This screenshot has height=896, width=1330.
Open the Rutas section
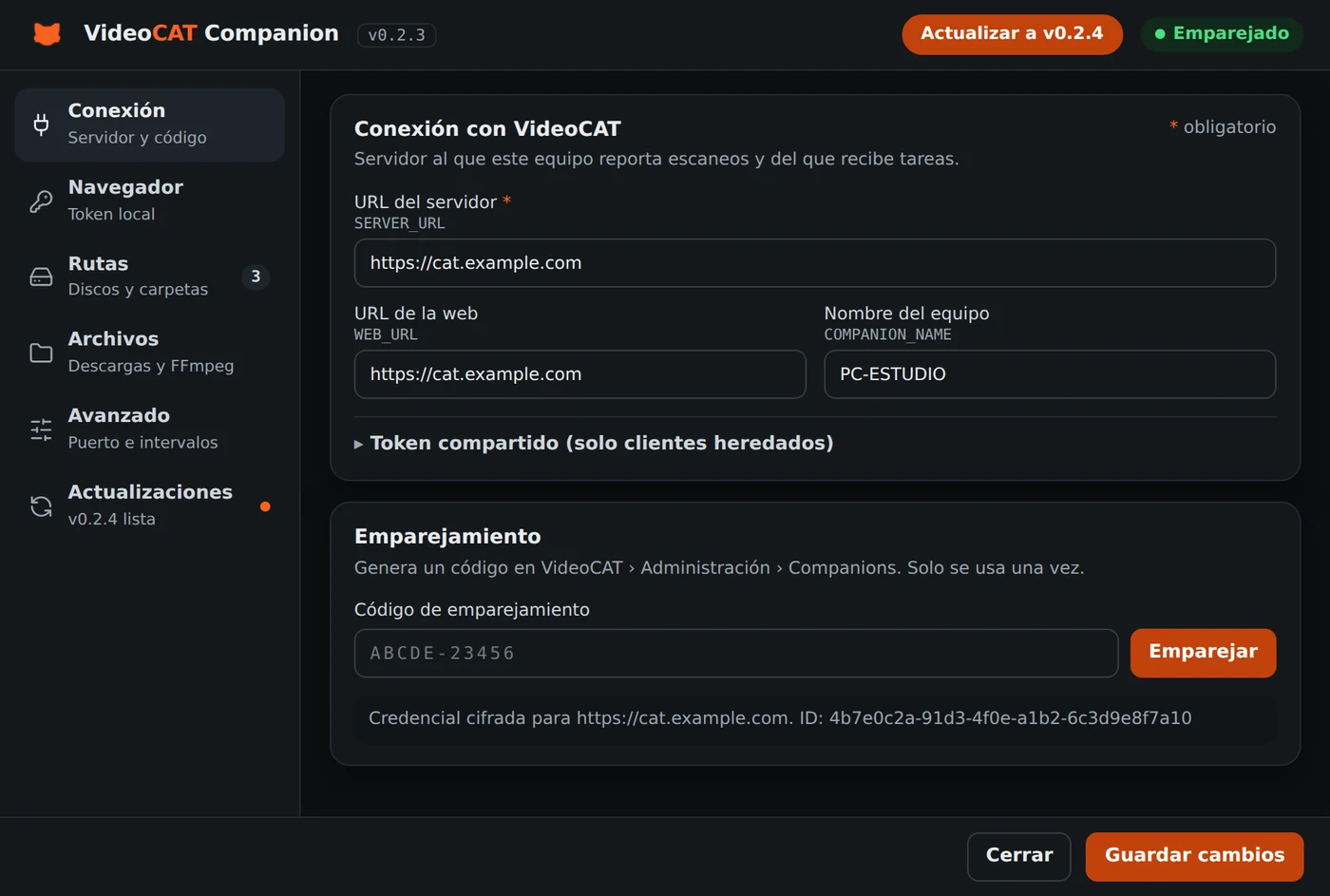tap(149, 276)
